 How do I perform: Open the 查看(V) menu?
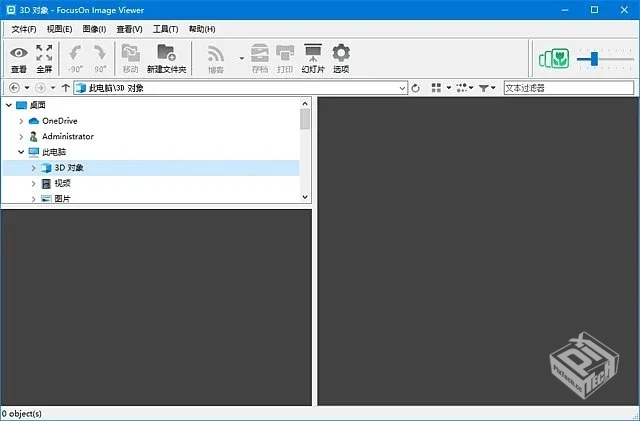pos(129,29)
